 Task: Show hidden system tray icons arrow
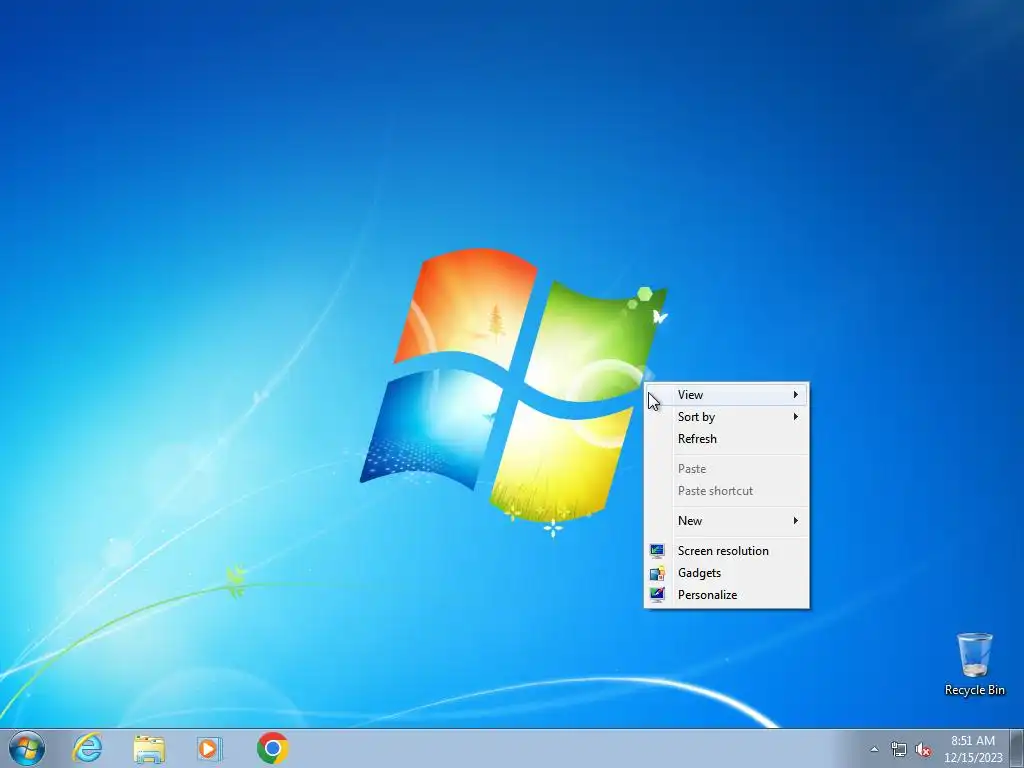click(x=874, y=749)
